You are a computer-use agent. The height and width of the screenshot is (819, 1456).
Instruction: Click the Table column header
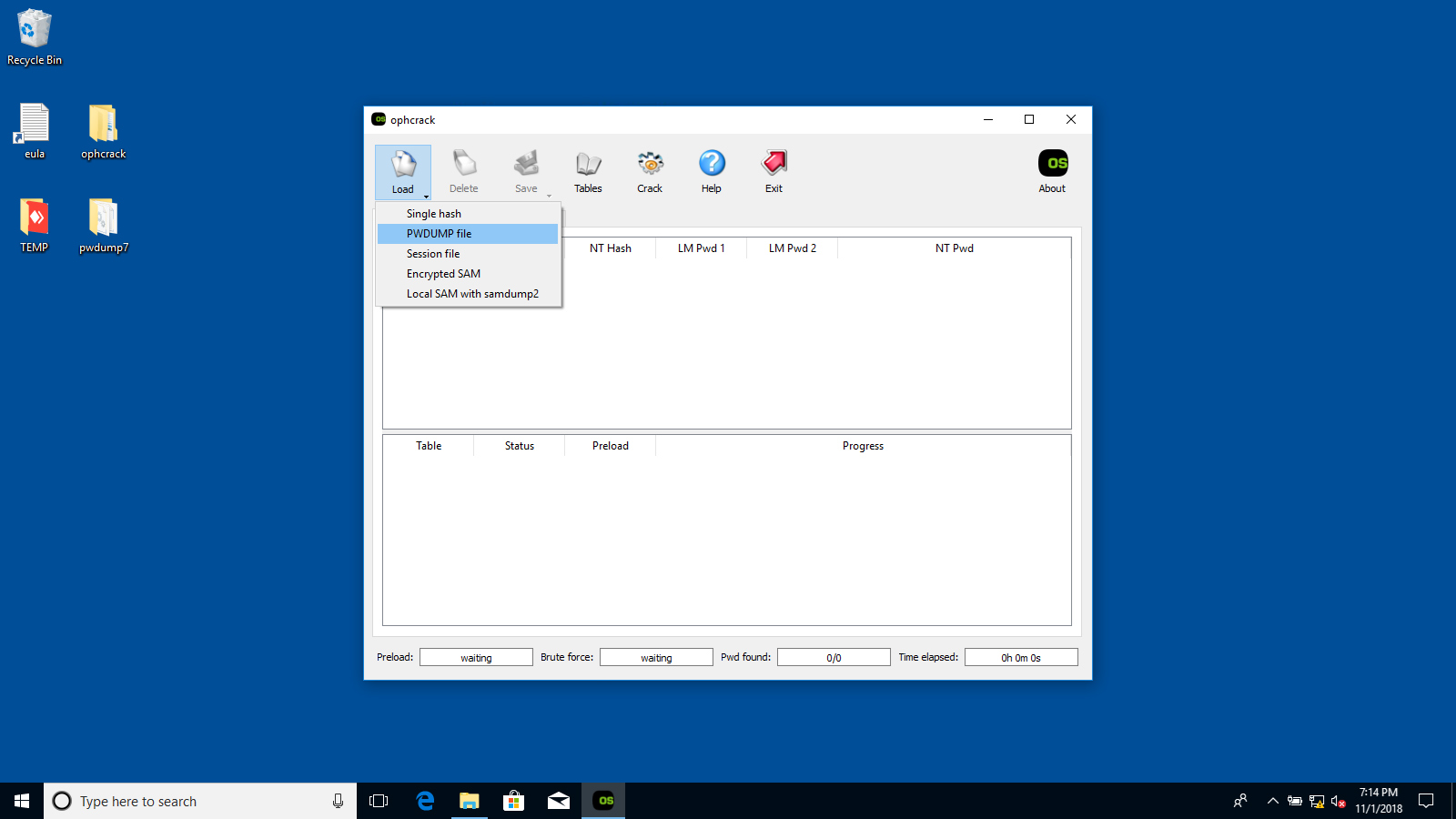coord(429,446)
